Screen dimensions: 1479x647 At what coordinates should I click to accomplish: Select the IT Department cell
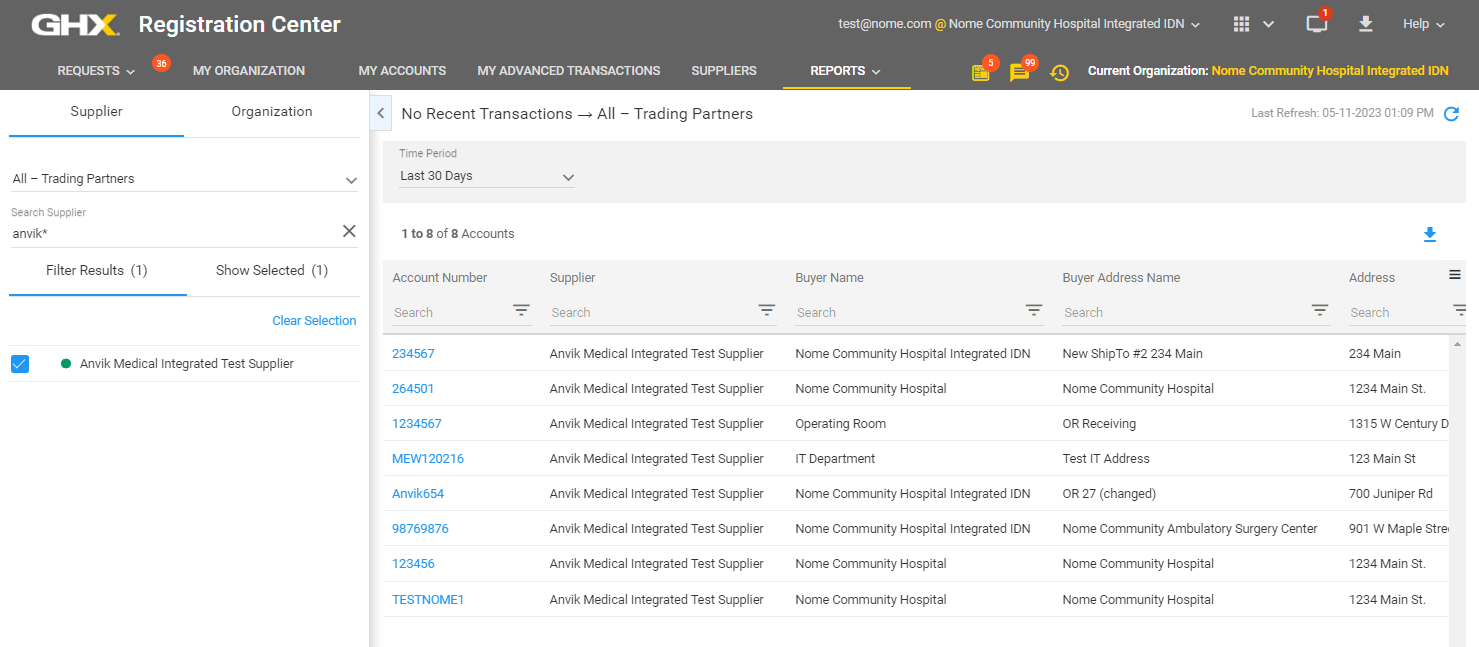coord(835,459)
